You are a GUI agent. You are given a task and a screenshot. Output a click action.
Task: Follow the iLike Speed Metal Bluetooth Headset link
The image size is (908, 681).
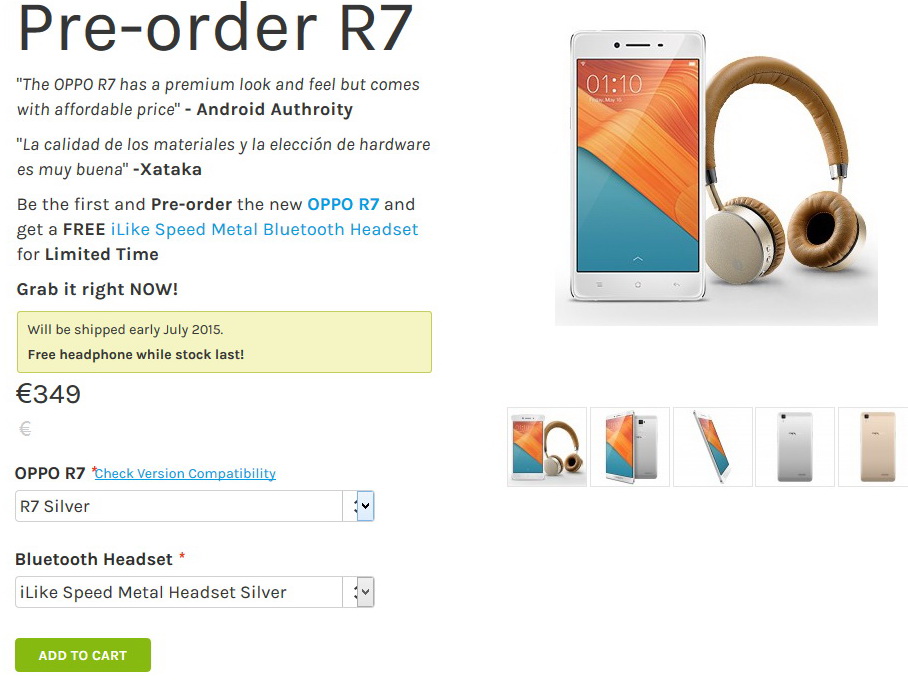tap(264, 229)
